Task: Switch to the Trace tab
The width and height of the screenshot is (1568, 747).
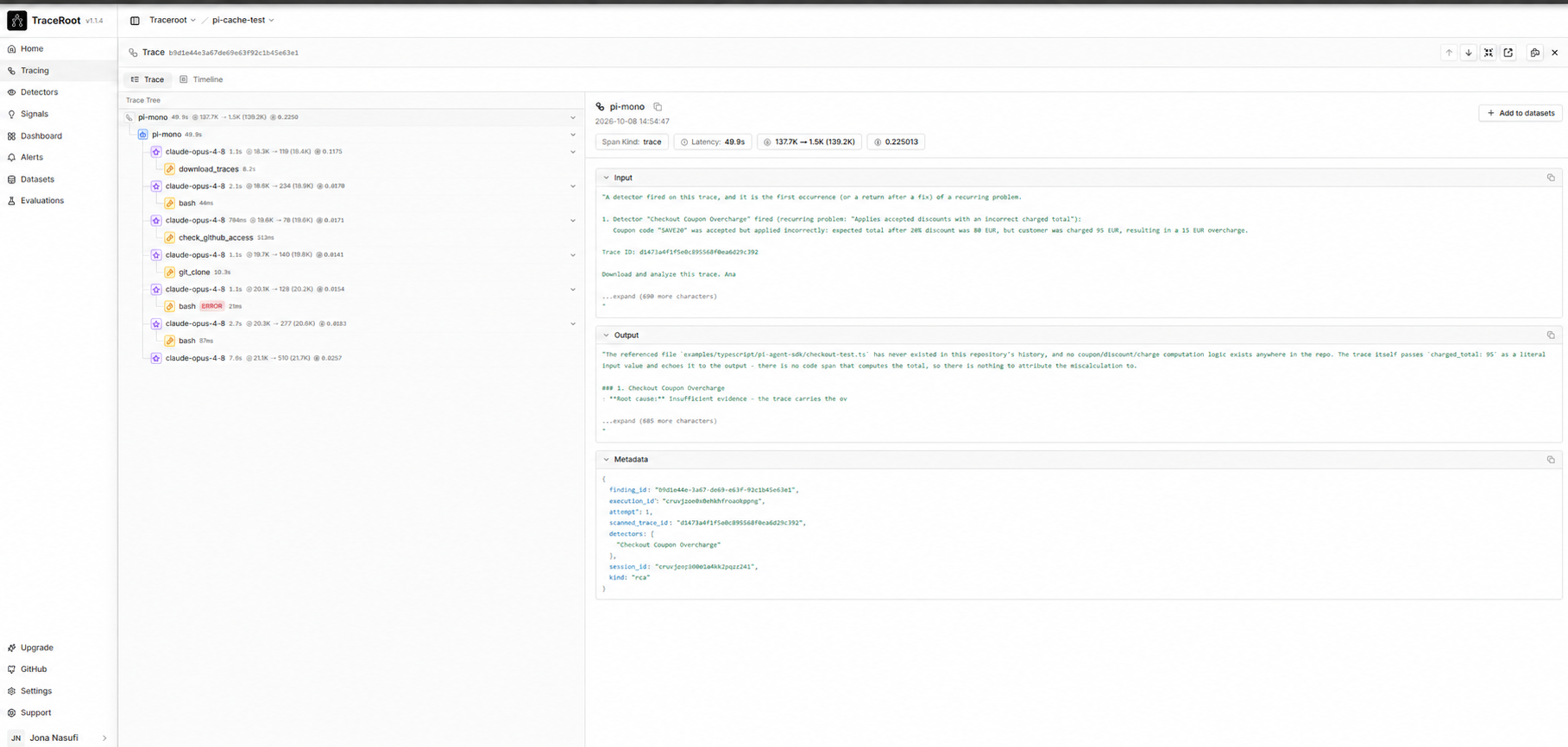Action: (x=148, y=79)
